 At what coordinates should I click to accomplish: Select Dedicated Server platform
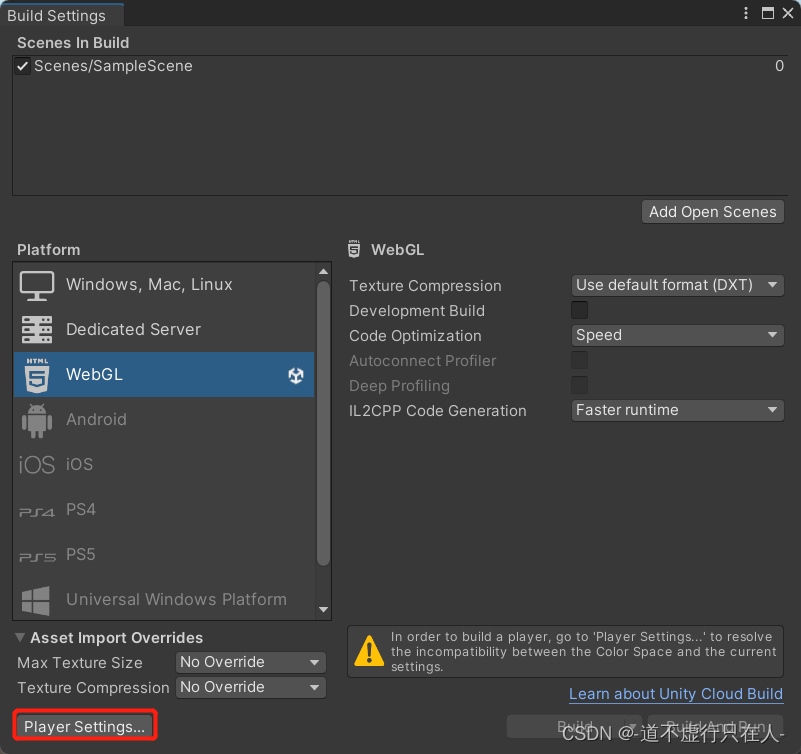point(164,329)
